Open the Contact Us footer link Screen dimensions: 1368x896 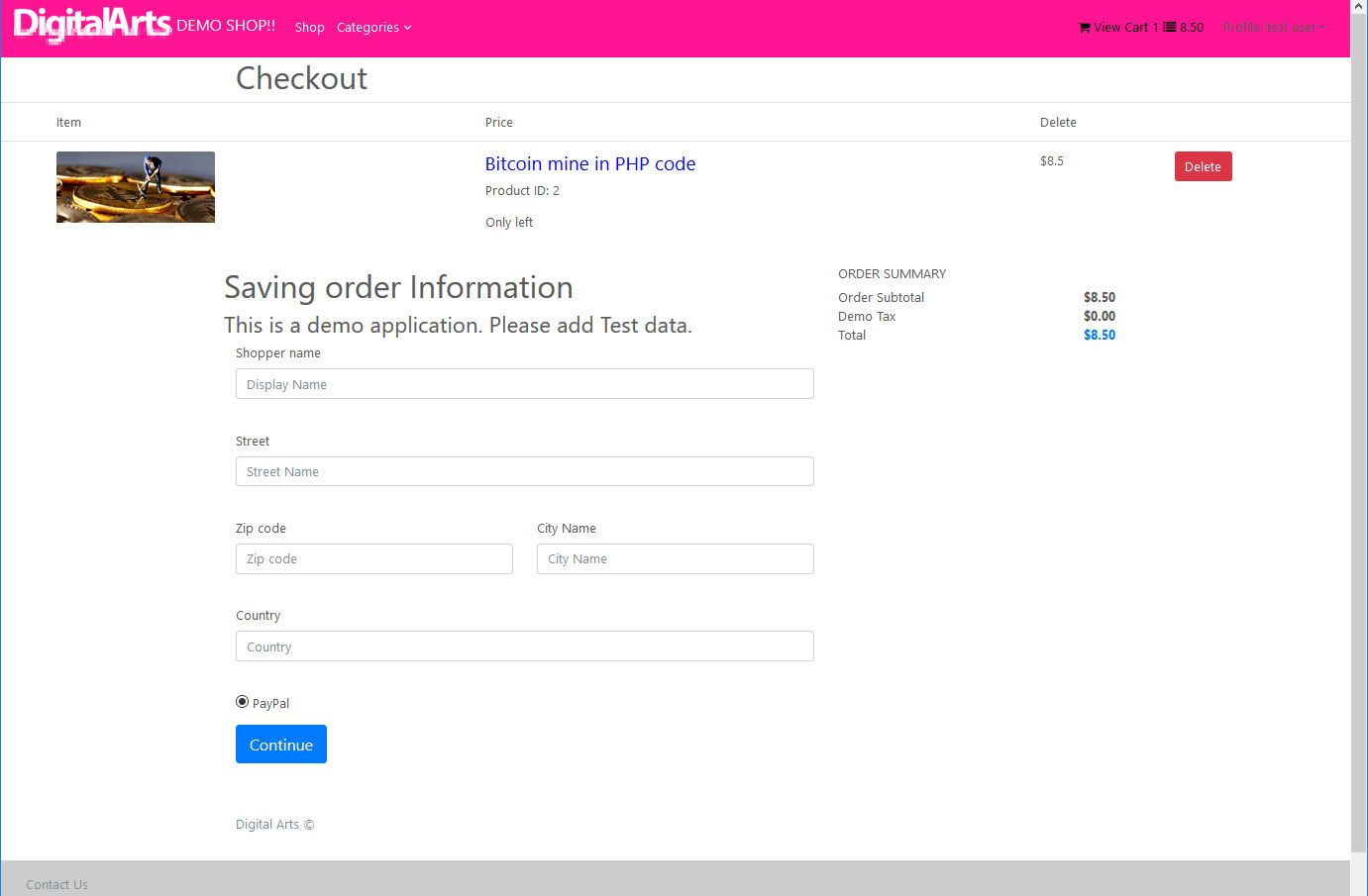click(56, 884)
